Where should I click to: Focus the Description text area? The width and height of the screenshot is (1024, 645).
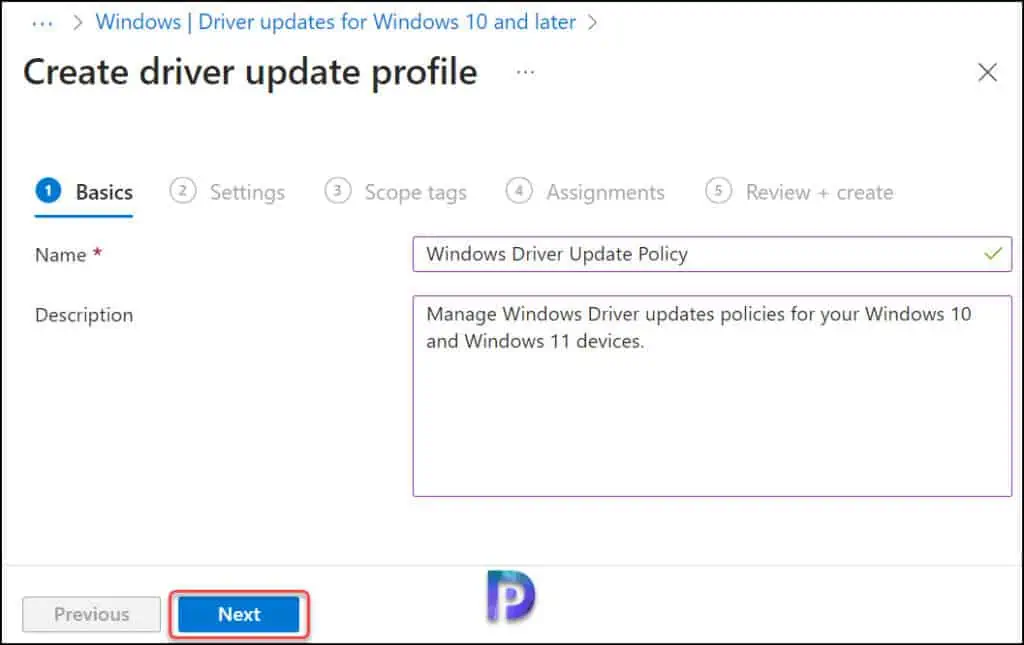coord(712,396)
